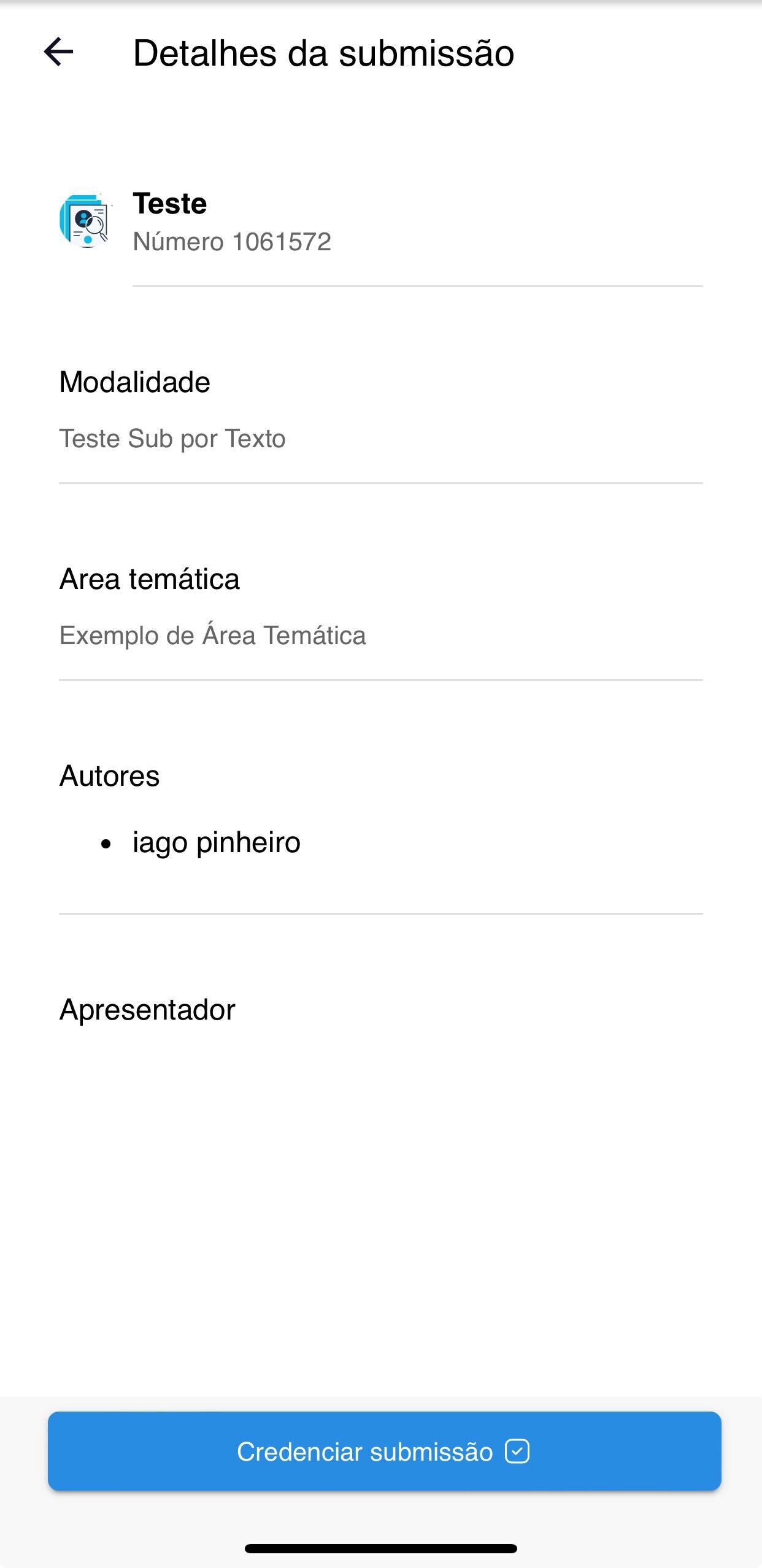Tap the Apresentador heading
Screen dimensions: 762x1568
[x=147, y=1010]
